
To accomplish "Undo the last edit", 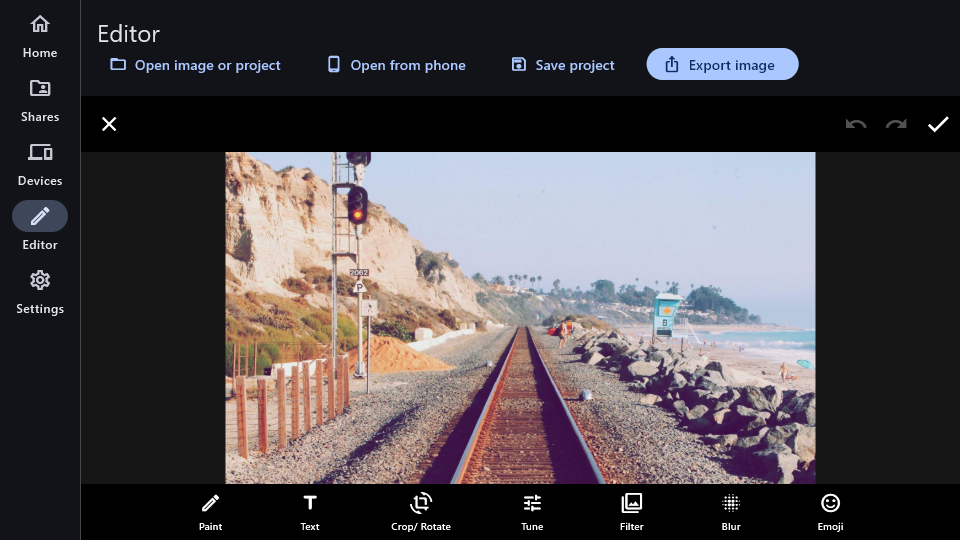I will point(856,124).
